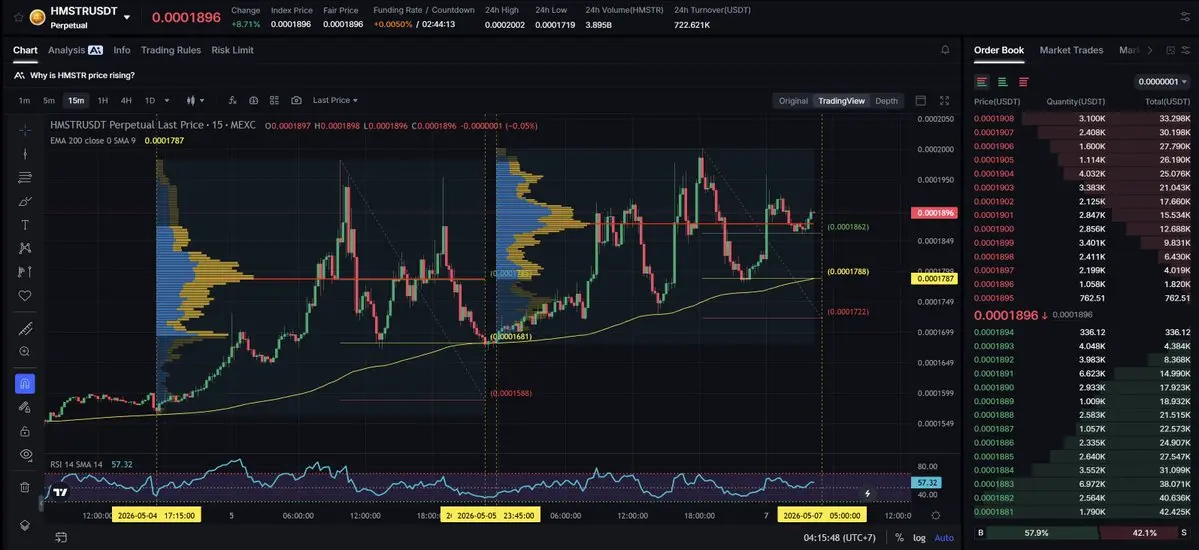Switch chart to Original view
The height and width of the screenshot is (550, 1199).
coord(793,101)
